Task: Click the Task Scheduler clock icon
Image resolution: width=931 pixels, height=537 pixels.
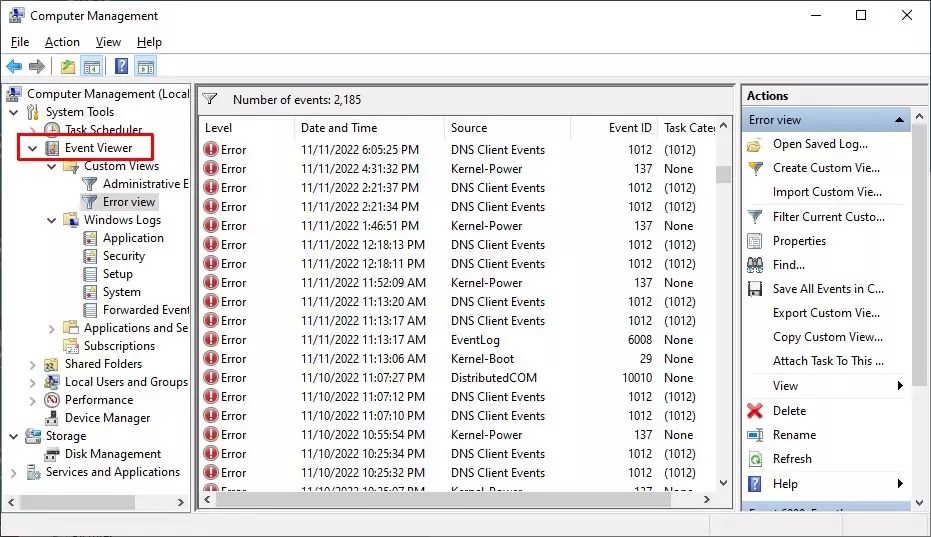Action: 52,129
